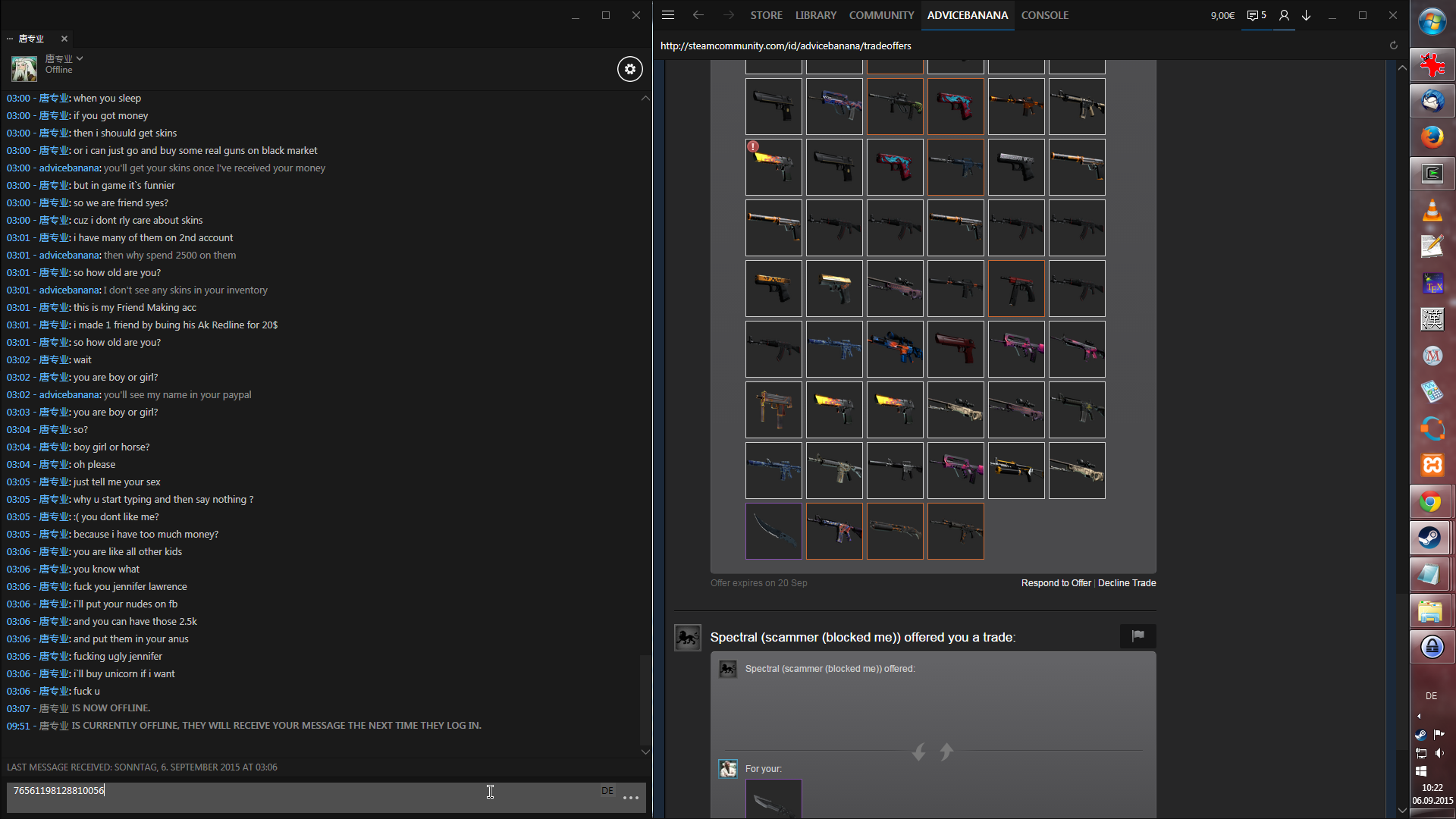Viewport: 1456px width, 819px height.
Task: Reload the trade offers page
Action: point(1393,45)
